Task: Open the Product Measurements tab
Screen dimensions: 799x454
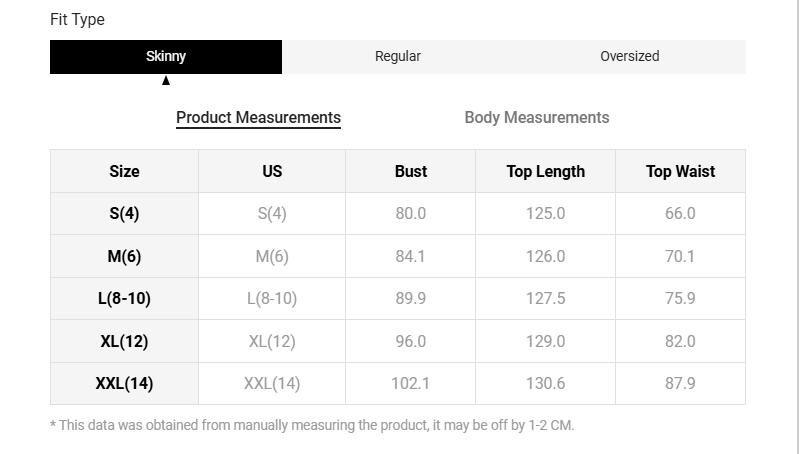Action: click(258, 118)
